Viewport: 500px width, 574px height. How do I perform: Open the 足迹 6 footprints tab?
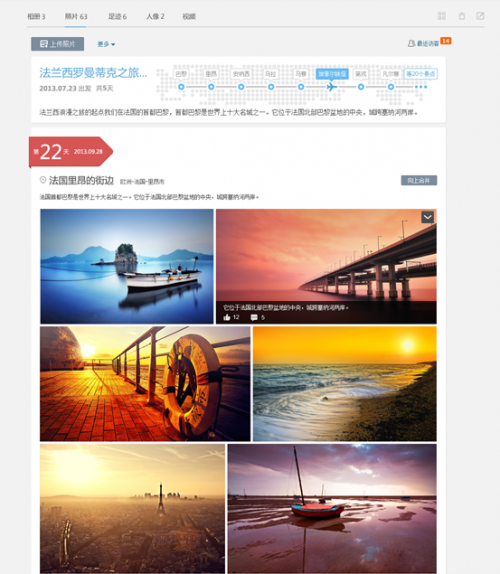[117, 16]
